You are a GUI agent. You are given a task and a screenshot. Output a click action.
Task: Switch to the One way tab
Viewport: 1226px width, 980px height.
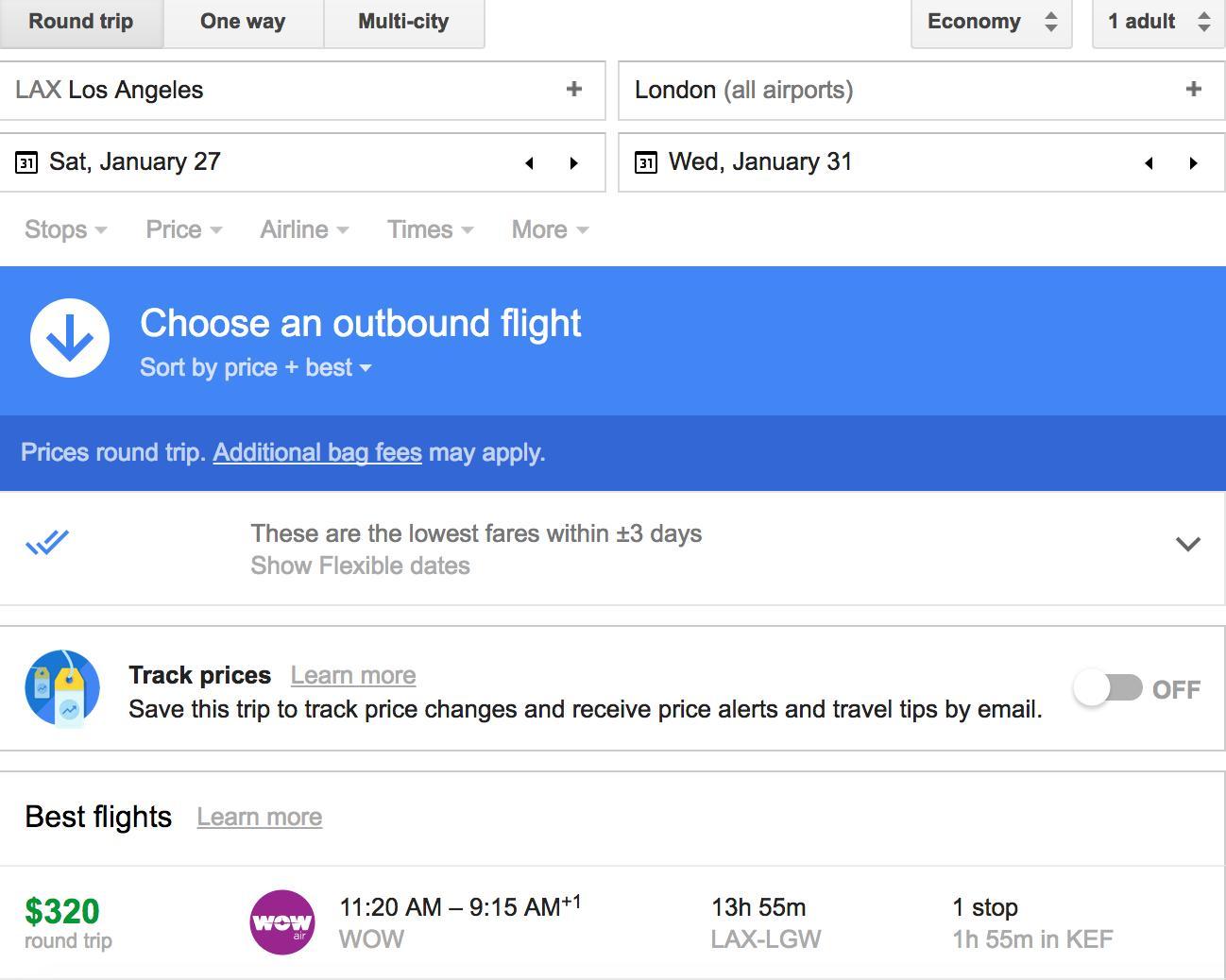click(x=242, y=20)
